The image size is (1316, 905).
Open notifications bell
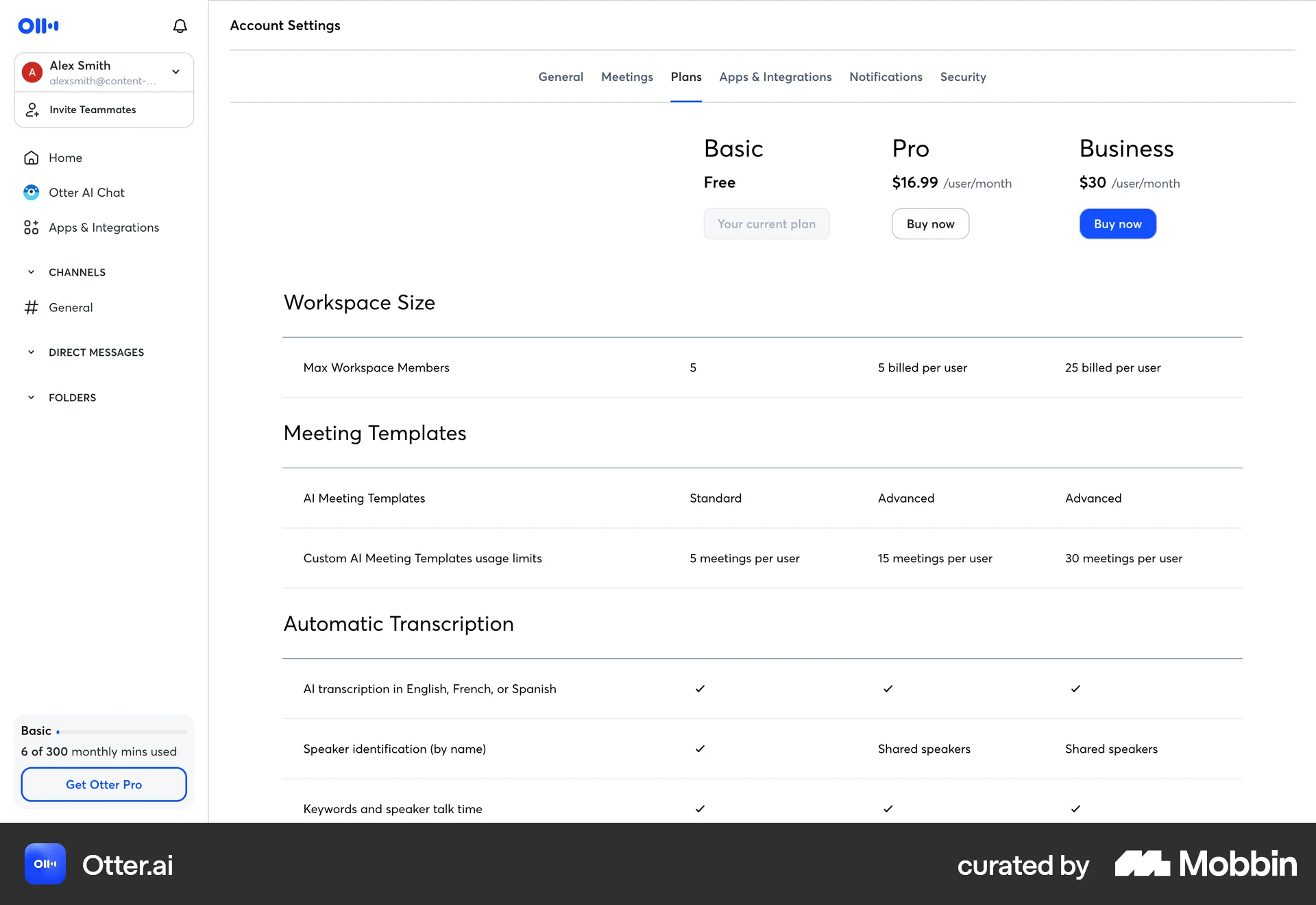180,26
